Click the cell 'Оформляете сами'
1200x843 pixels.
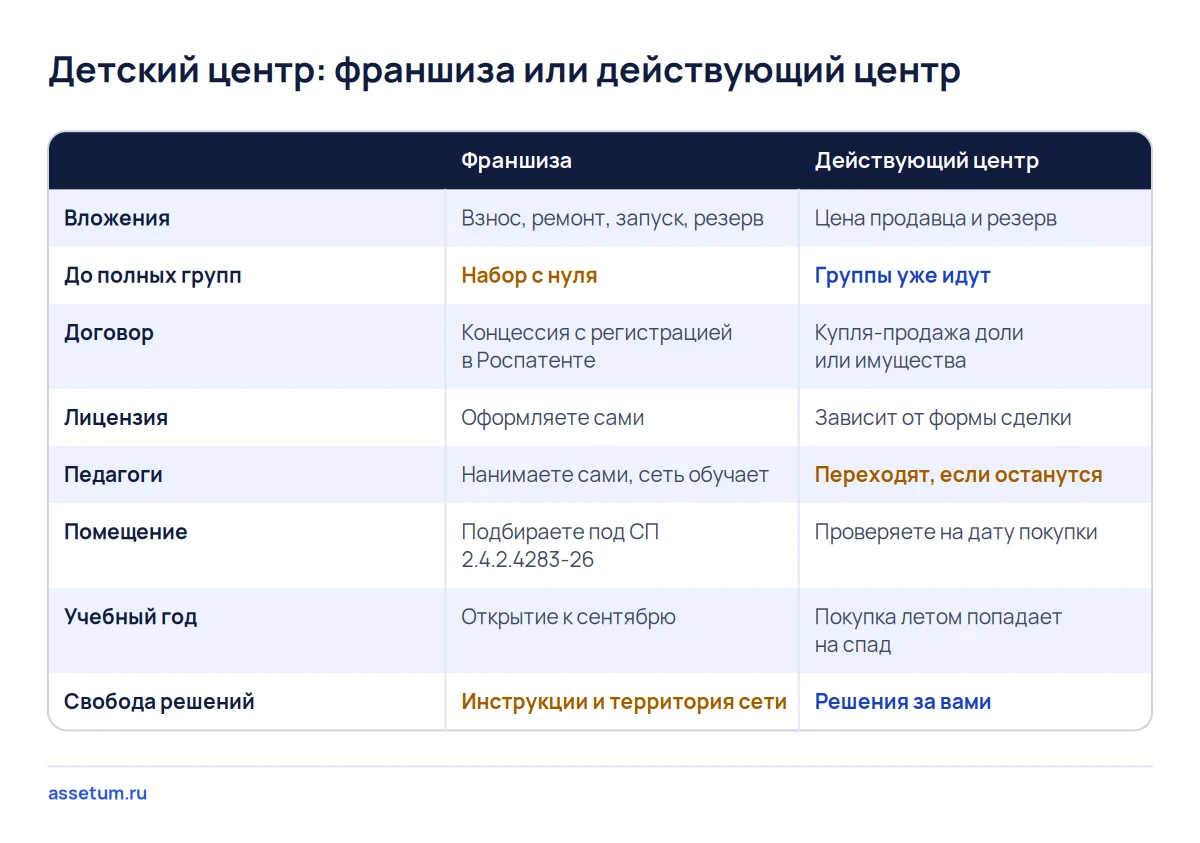click(x=552, y=417)
